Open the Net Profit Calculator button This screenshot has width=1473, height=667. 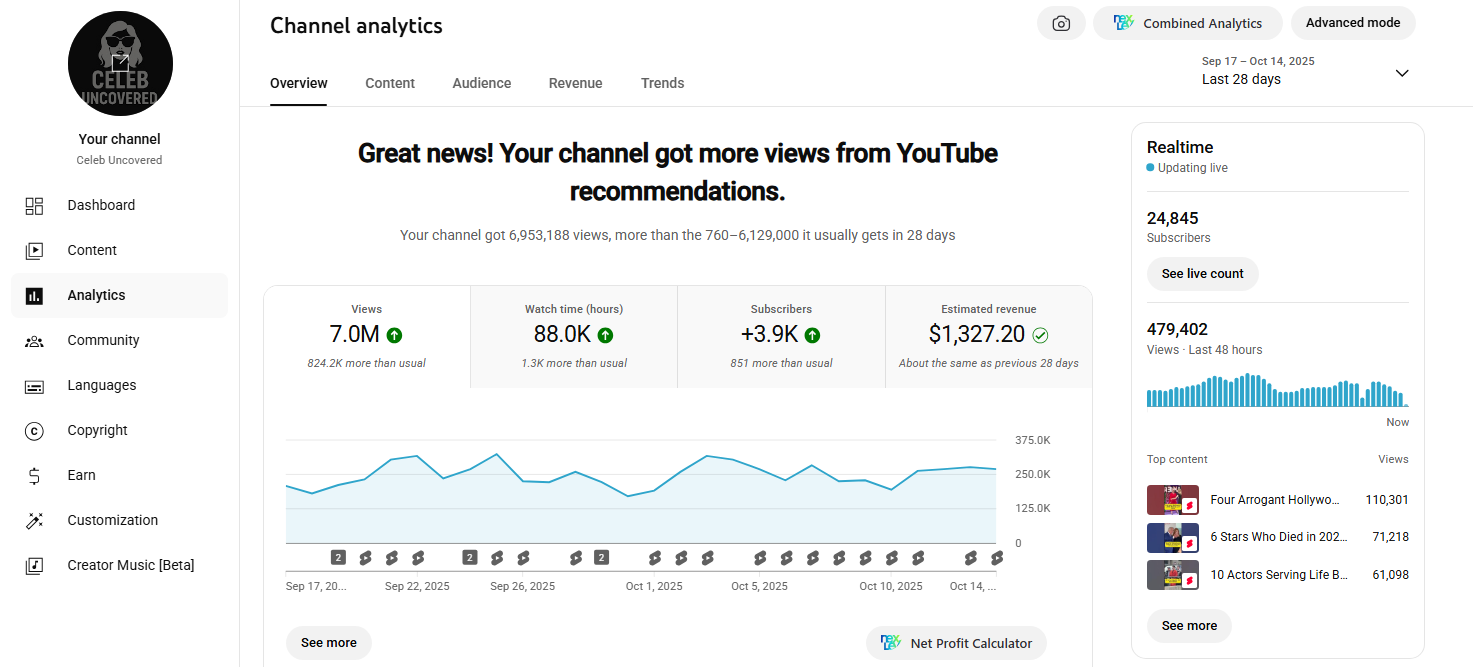click(x=957, y=643)
